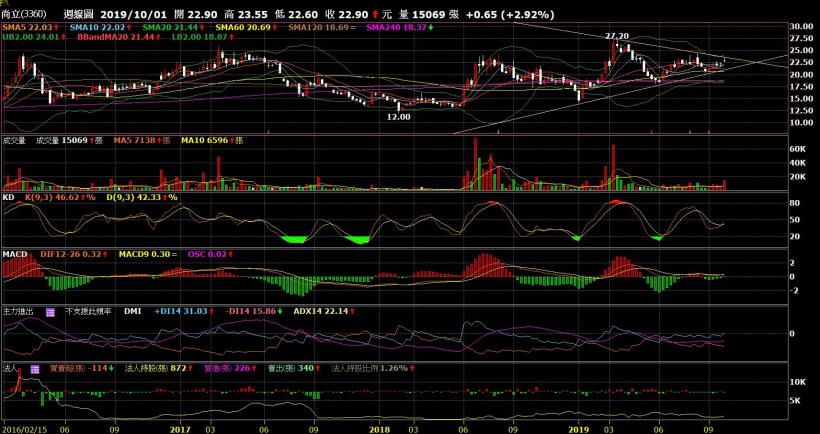Click the UB2.00 24.01 upper band label
The width and height of the screenshot is (820, 434).
tap(35, 37)
